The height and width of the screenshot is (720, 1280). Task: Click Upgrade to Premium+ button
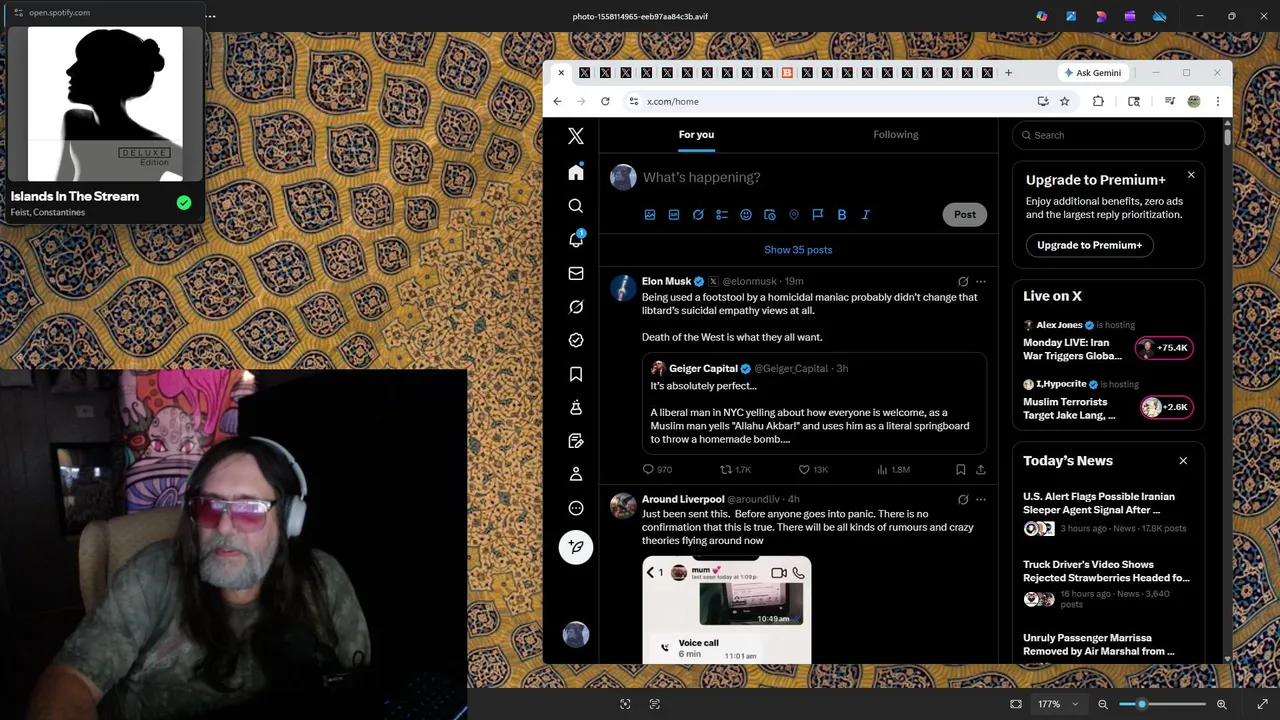(x=1089, y=245)
